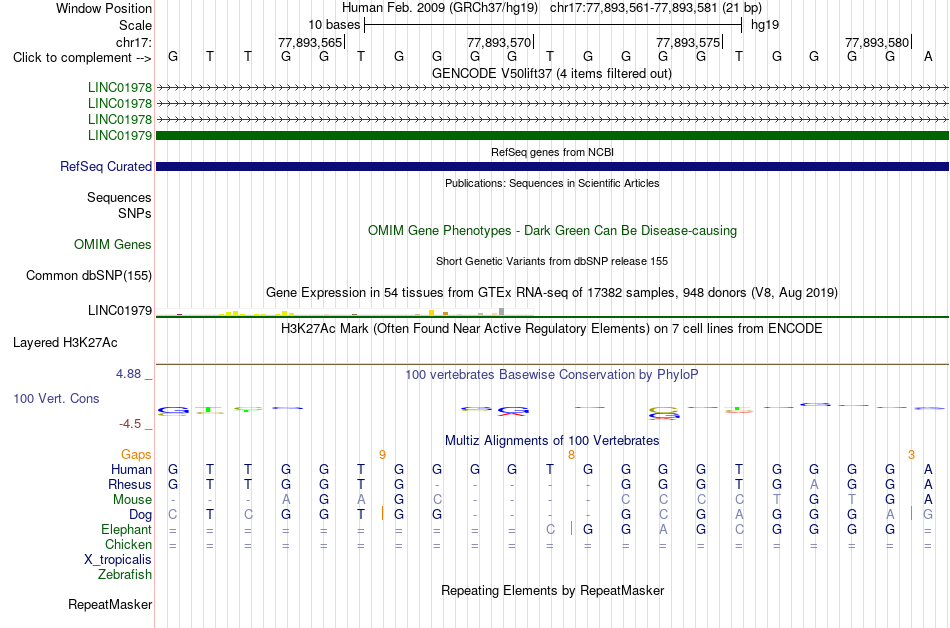Click the SNPs track label
The image size is (950, 628).
pyautogui.click(x=135, y=213)
